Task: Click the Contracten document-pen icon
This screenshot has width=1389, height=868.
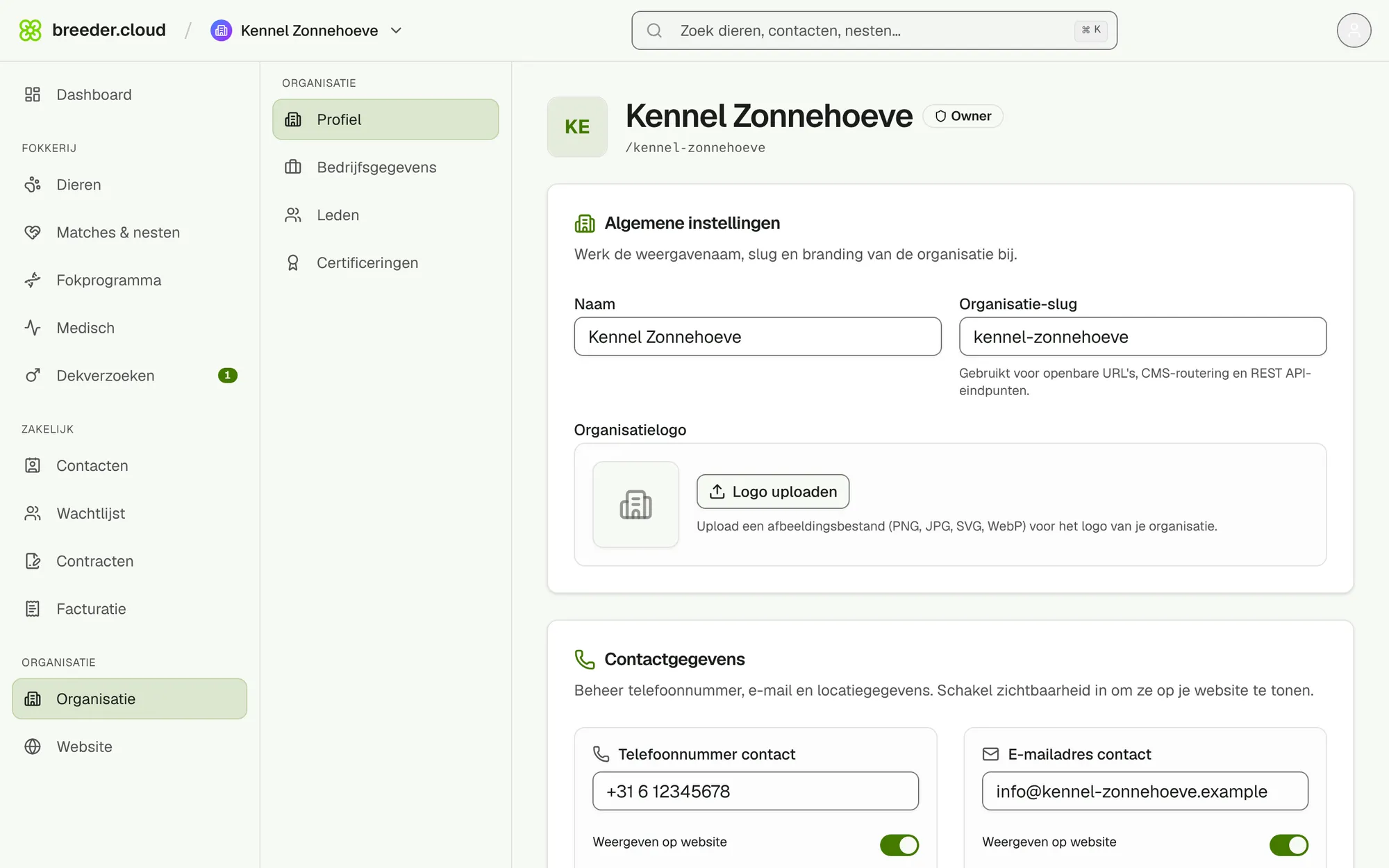Action: pos(33,561)
